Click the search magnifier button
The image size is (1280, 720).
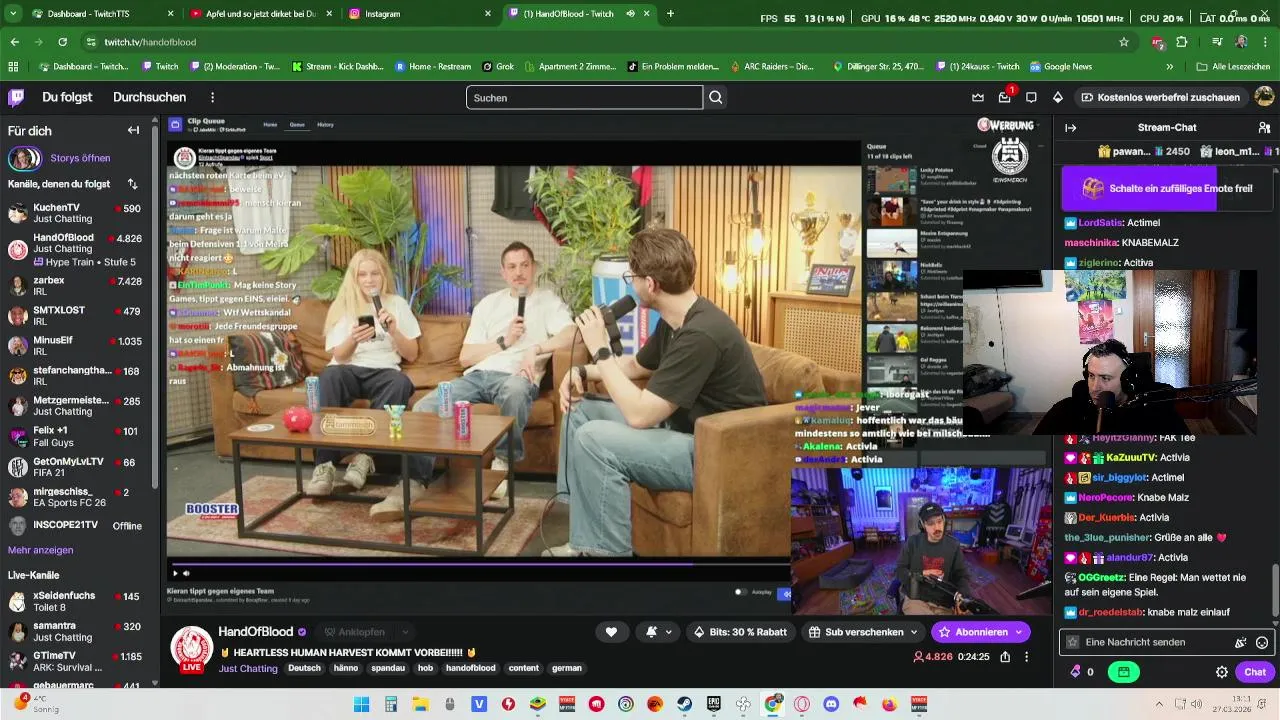[716, 97]
